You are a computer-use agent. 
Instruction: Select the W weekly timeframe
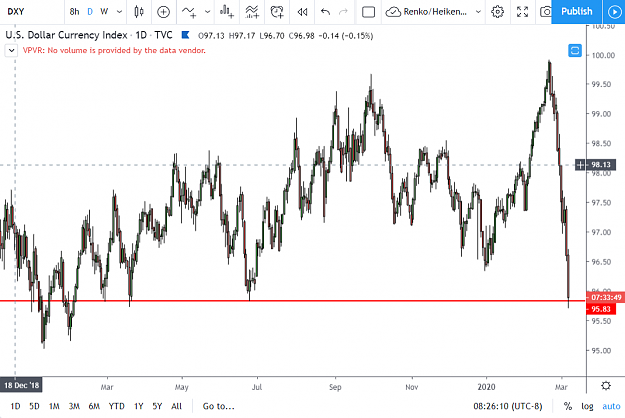click(104, 12)
